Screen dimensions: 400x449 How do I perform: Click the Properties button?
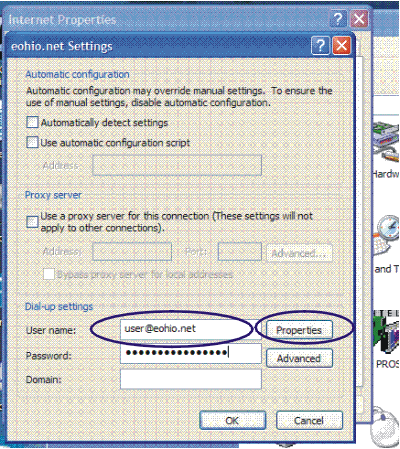[299, 330]
